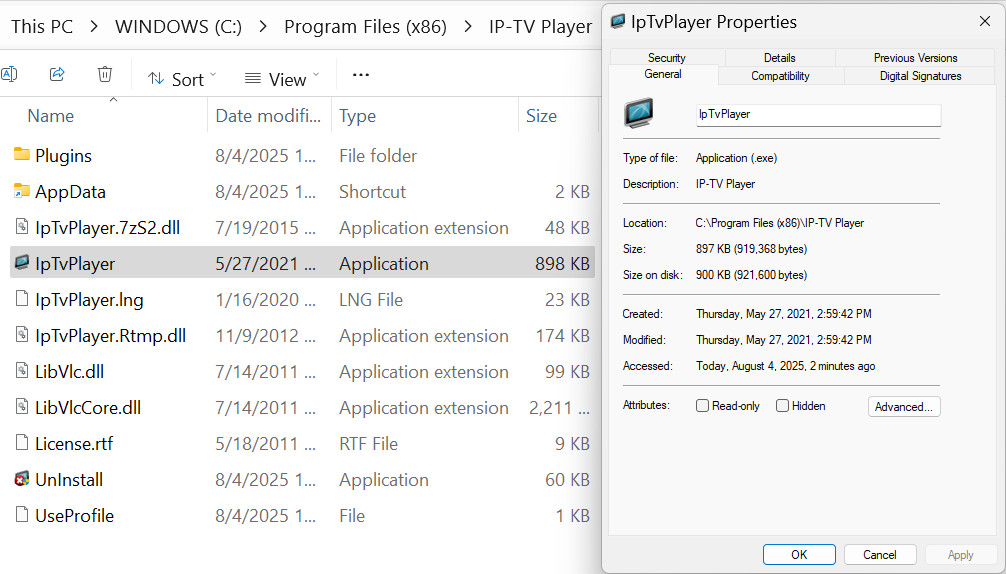Select the IpTvPlayer.7zS2.dll file icon

pos(22,226)
